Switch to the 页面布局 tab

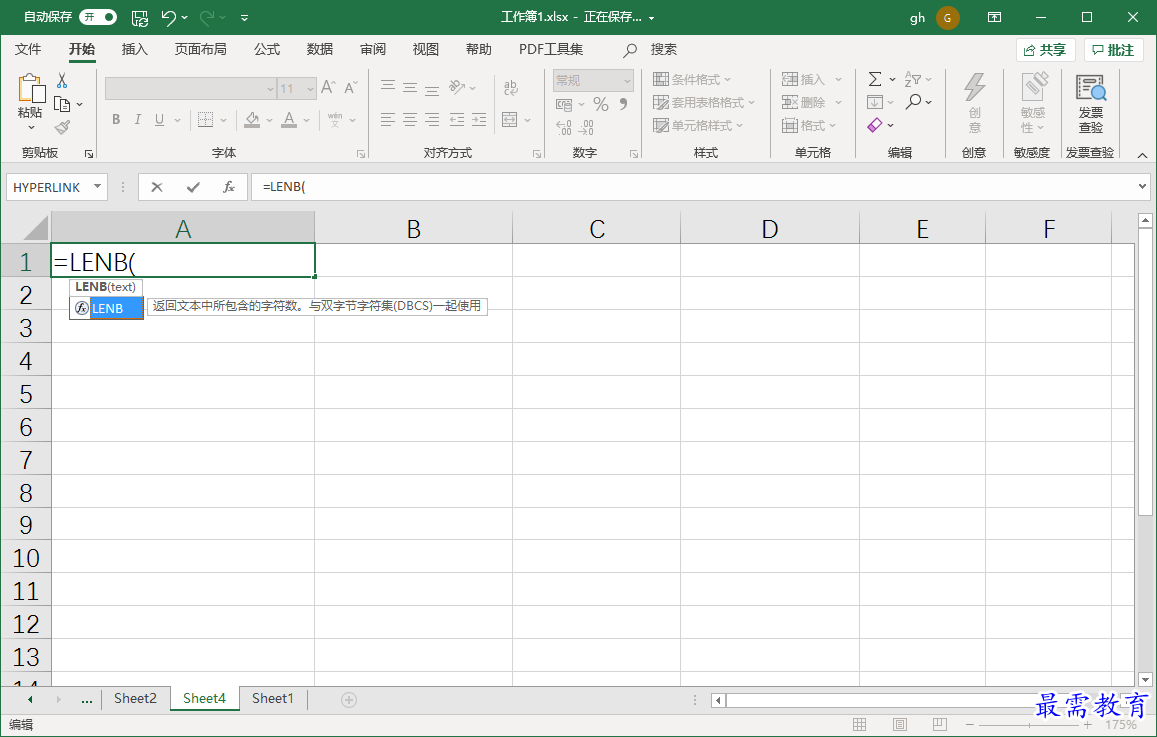(200, 49)
